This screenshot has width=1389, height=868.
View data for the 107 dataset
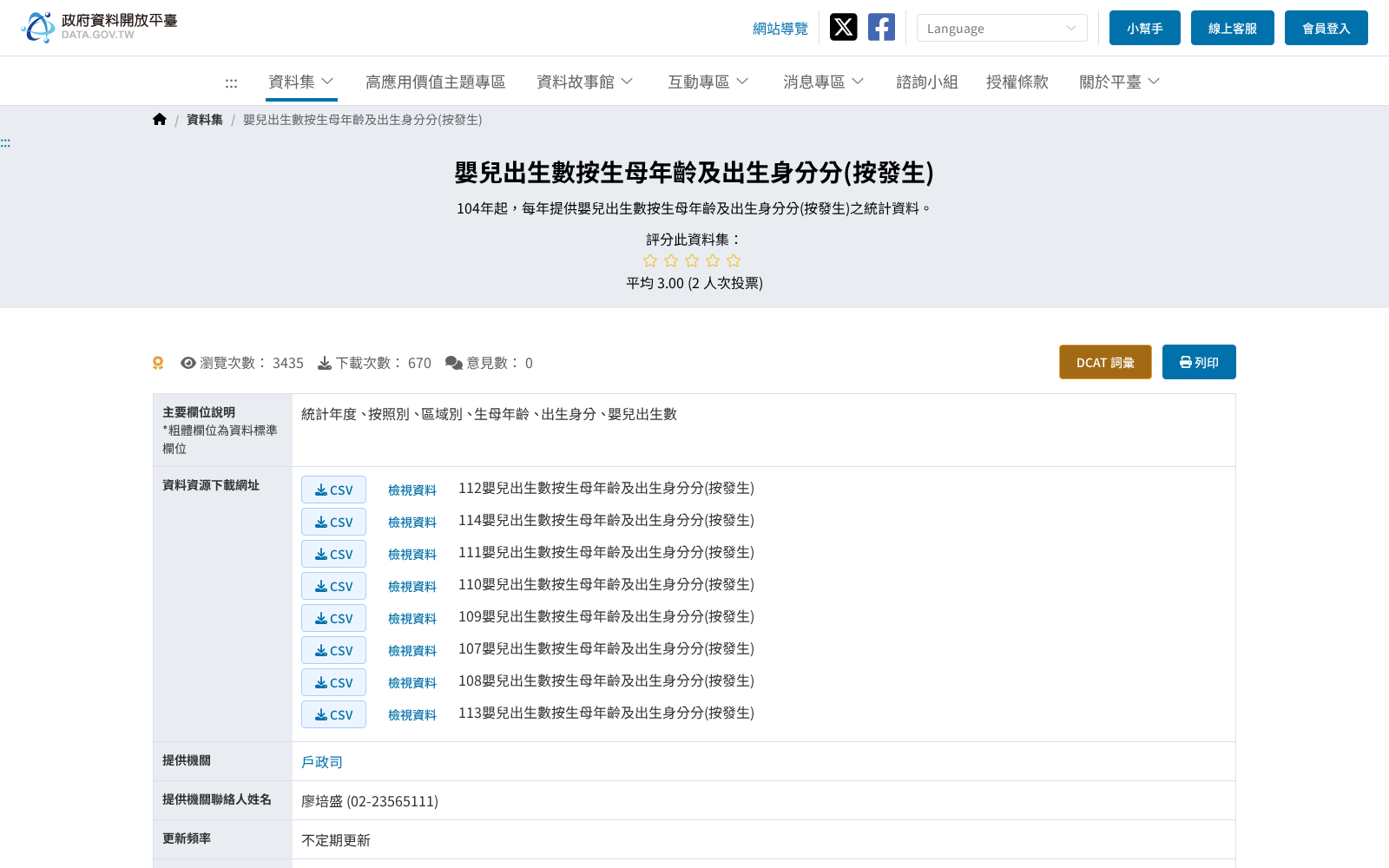(x=412, y=651)
